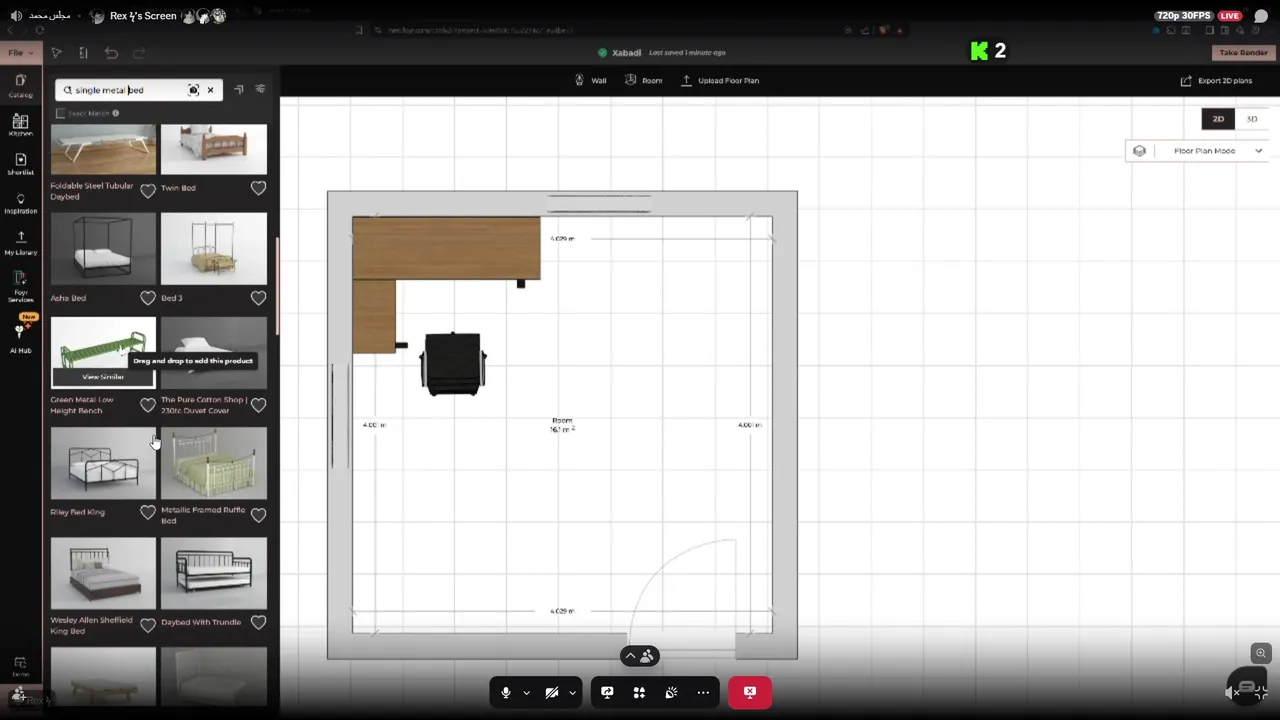The height and width of the screenshot is (720, 1280).
Task: Click the Take Render button
Action: pos(1243,53)
